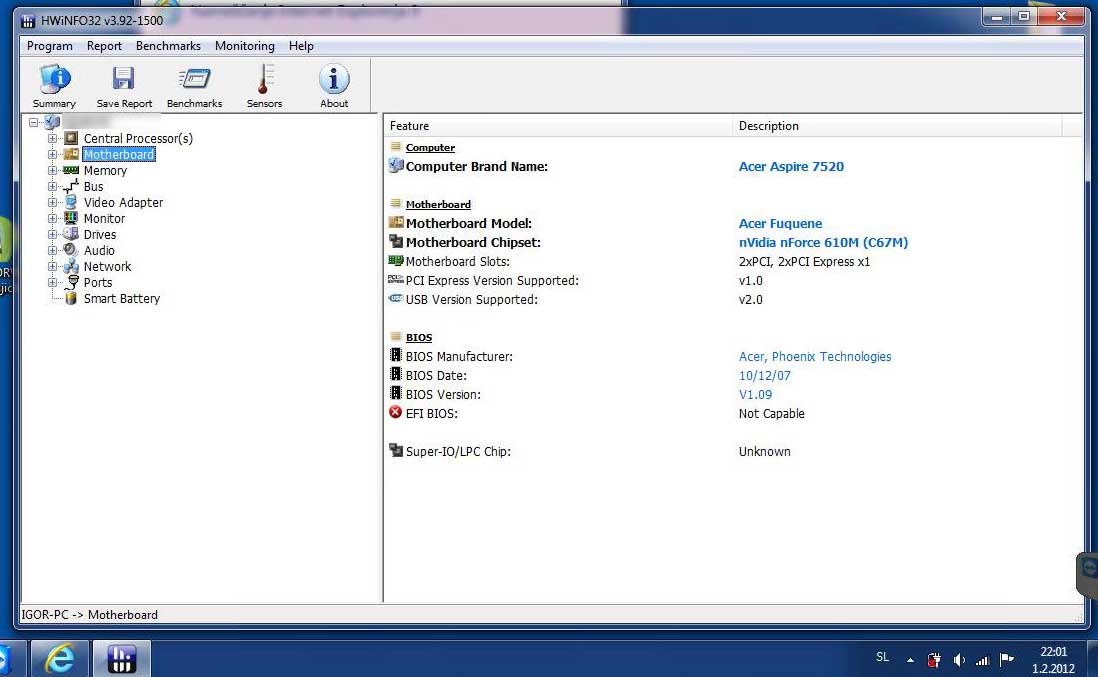Click the About info icon
1098x677 pixels.
tap(334, 86)
